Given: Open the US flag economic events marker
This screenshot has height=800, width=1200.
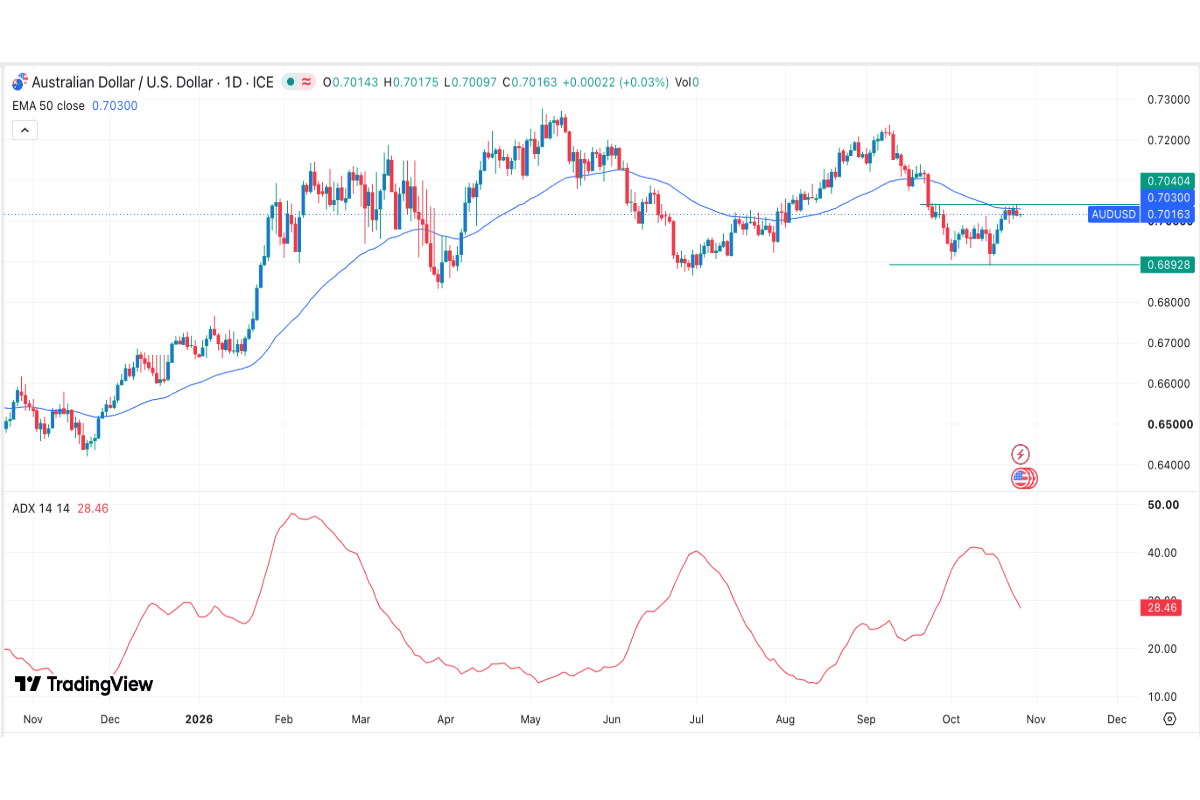Looking at the screenshot, I should click(x=1021, y=478).
